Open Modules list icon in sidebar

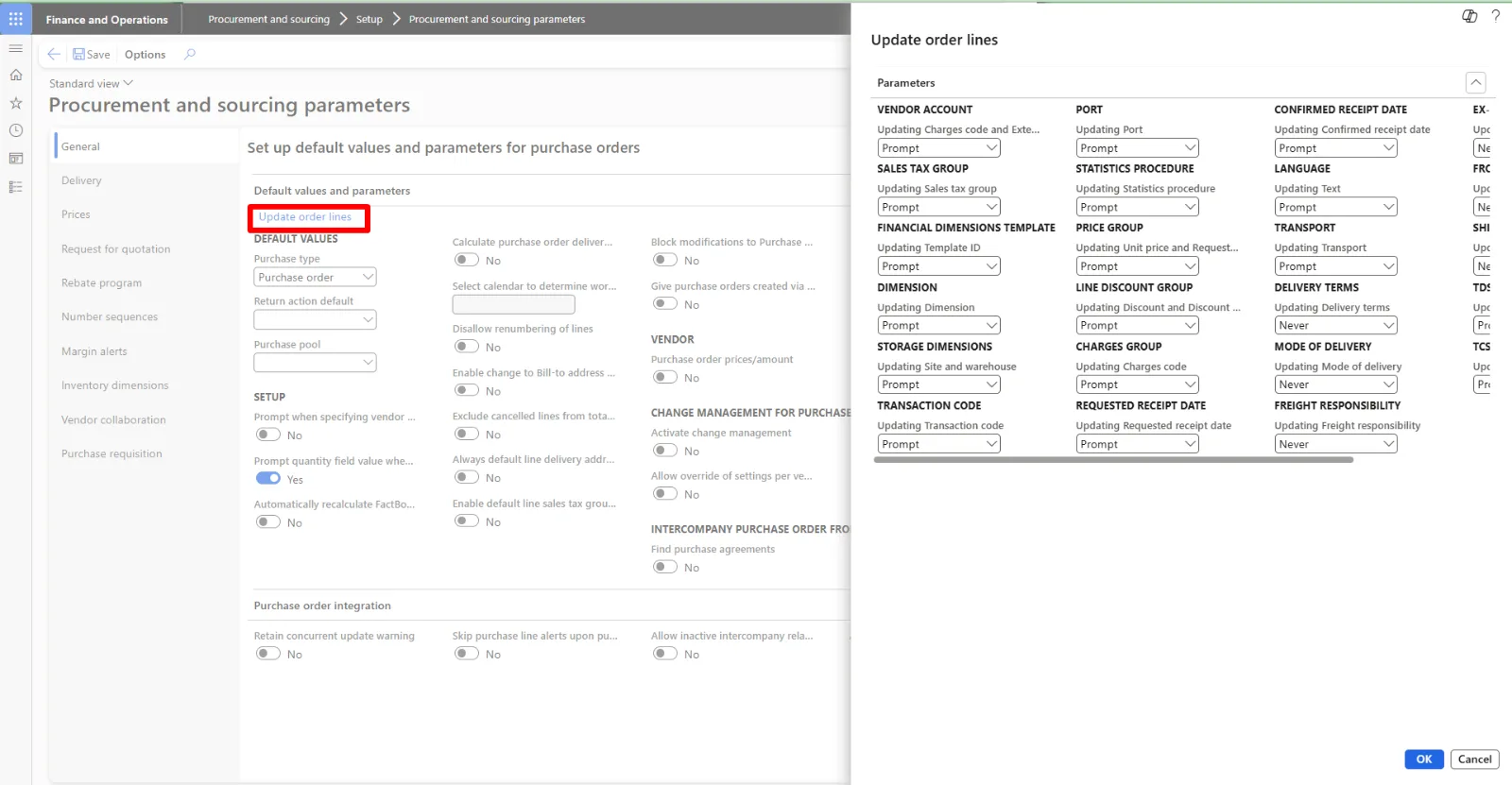tap(16, 187)
